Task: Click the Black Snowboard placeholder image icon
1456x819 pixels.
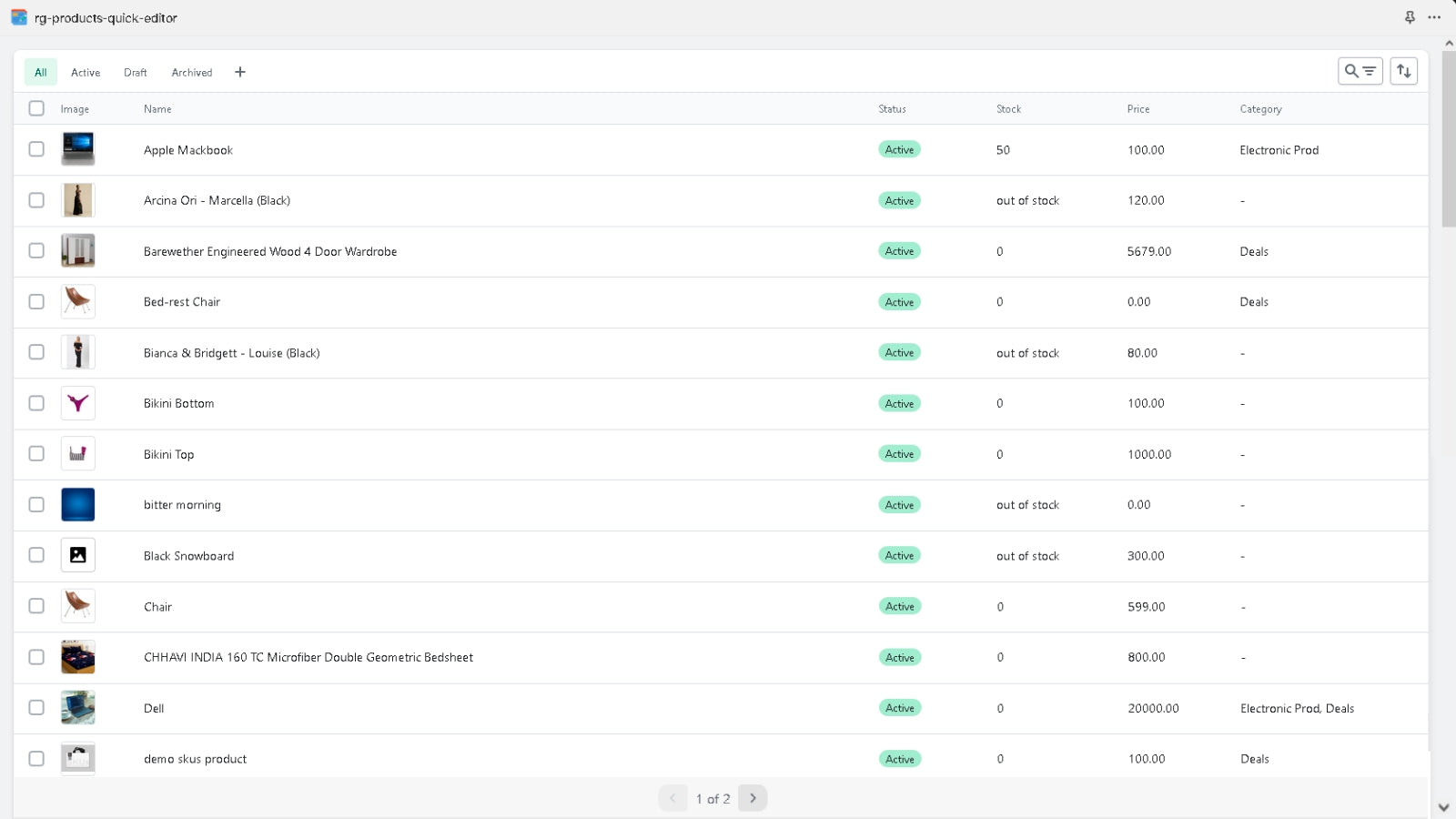Action: [x=78, y=555]
